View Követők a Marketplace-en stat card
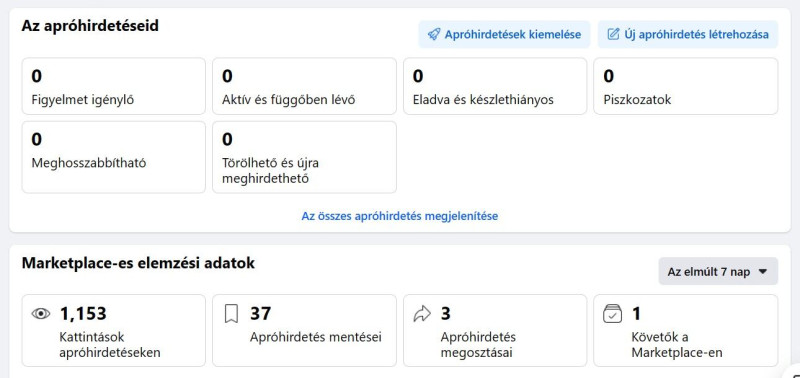The height and width of the screenshot is (378, 800). tap(686, 330)
